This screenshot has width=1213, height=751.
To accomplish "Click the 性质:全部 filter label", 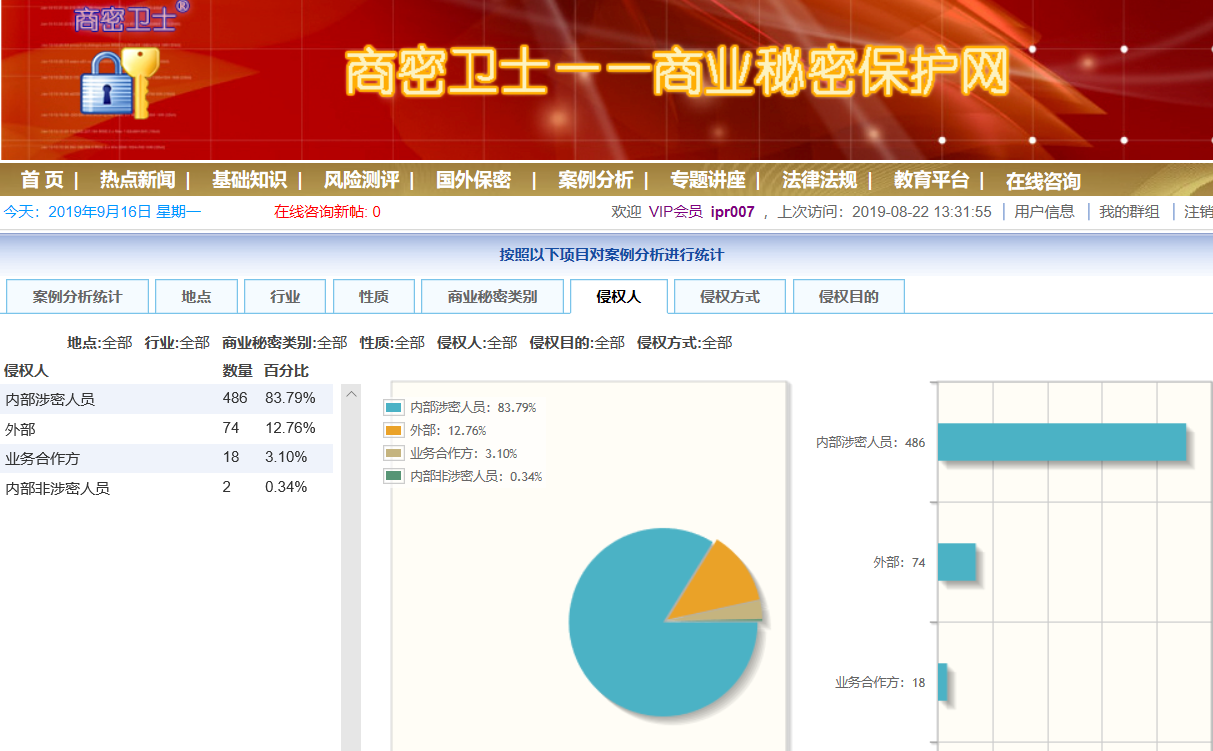I will [392, 343].
